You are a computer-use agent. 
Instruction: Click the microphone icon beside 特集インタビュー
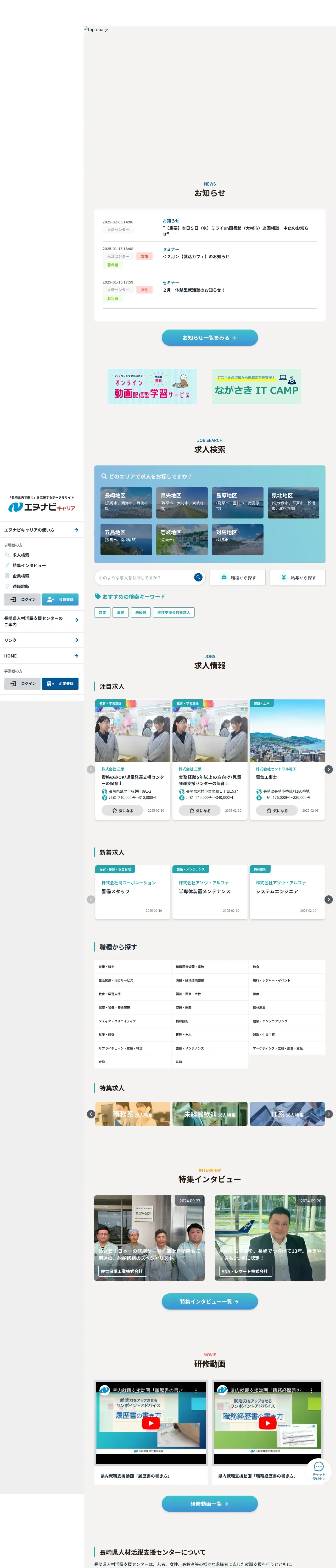(7, 566)
